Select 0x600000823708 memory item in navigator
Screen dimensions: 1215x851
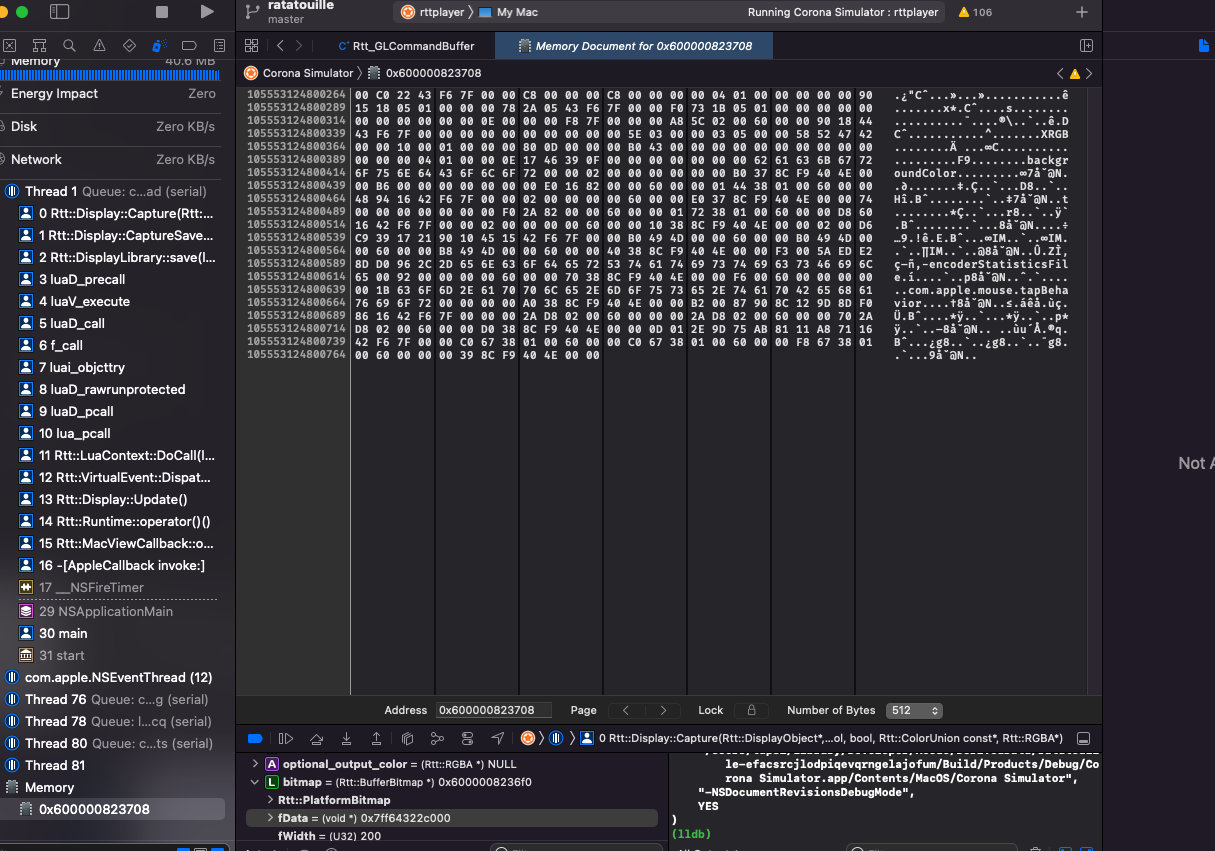click(114, 810)
